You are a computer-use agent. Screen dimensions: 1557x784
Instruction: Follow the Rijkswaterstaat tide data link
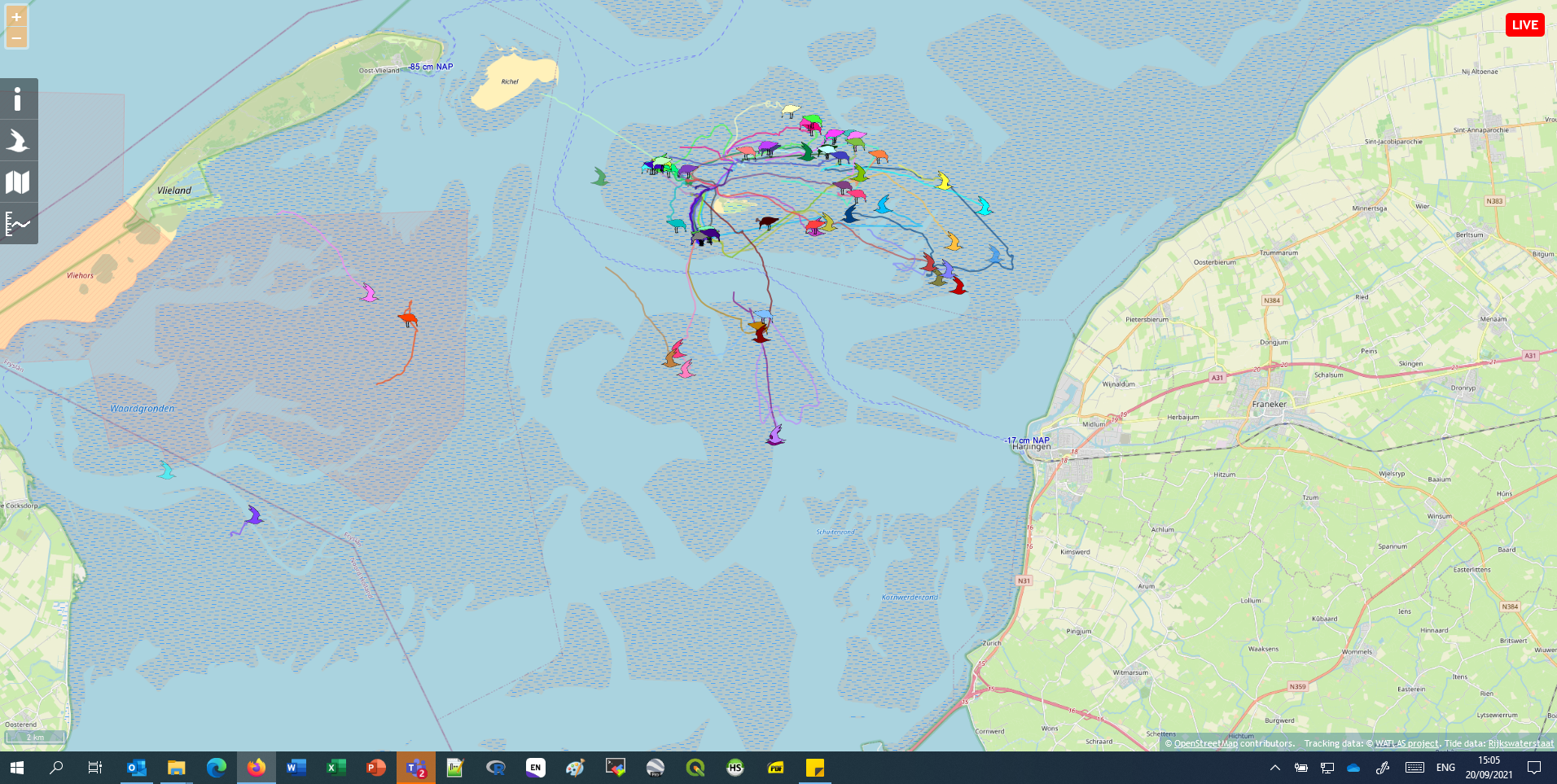click(x=1520, y=743)
